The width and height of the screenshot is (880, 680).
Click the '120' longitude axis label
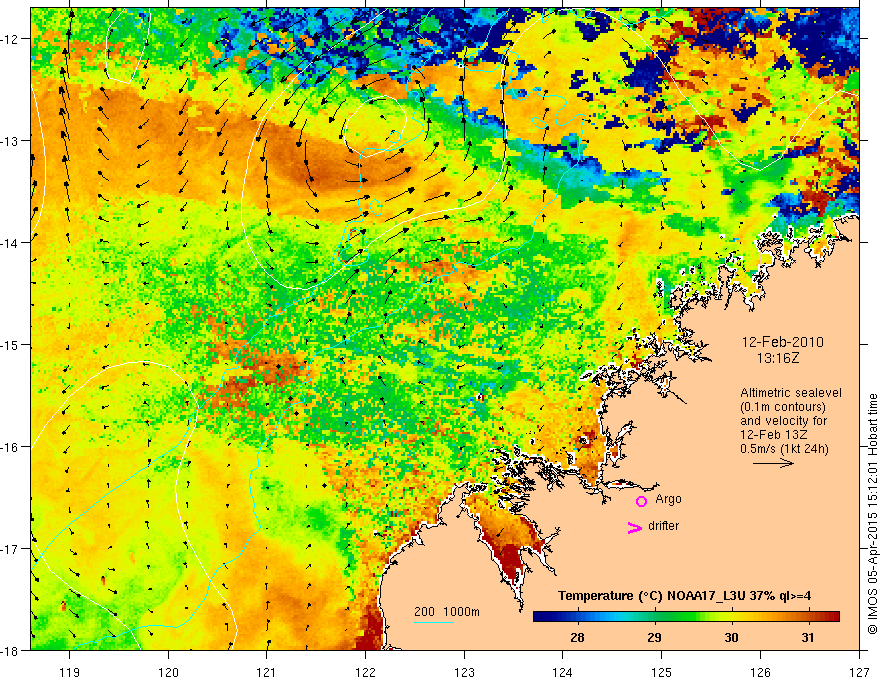point(168,672)
